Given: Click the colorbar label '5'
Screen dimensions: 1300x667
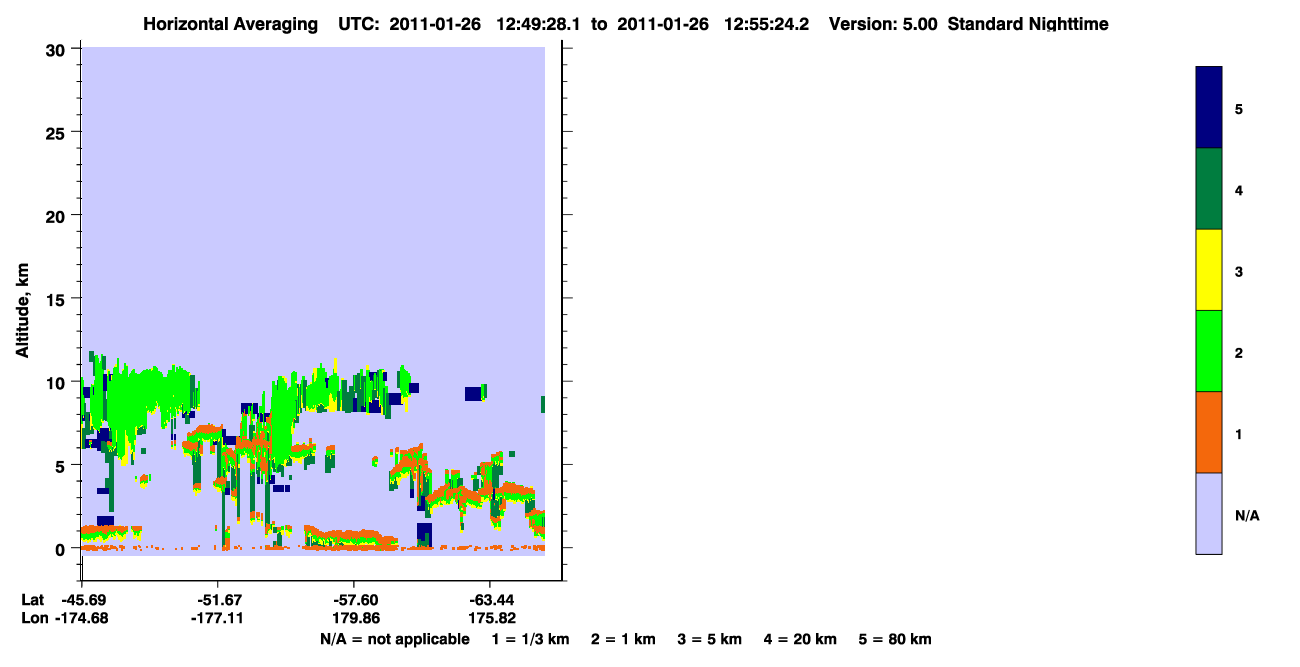Looking at the screenshot, I should [x=1239, y=108].
